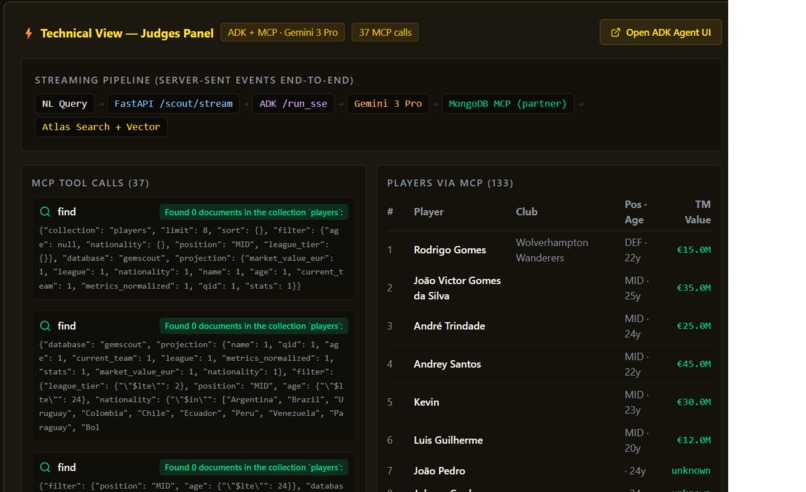Select player Kevin

(x=426, y=402)
